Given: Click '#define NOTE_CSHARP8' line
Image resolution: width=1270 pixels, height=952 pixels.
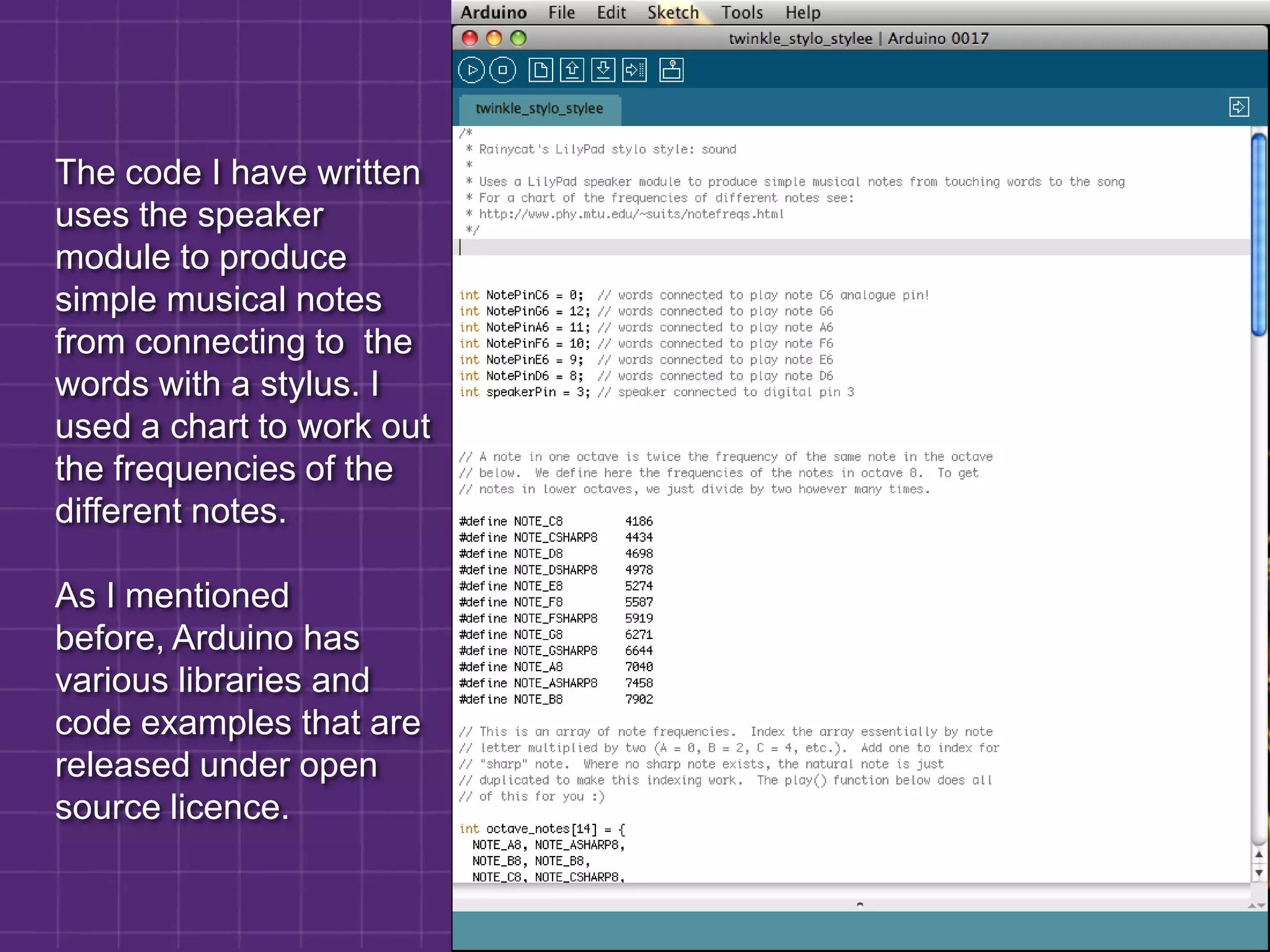Looking at the screenshot, I should pos(556,538).
